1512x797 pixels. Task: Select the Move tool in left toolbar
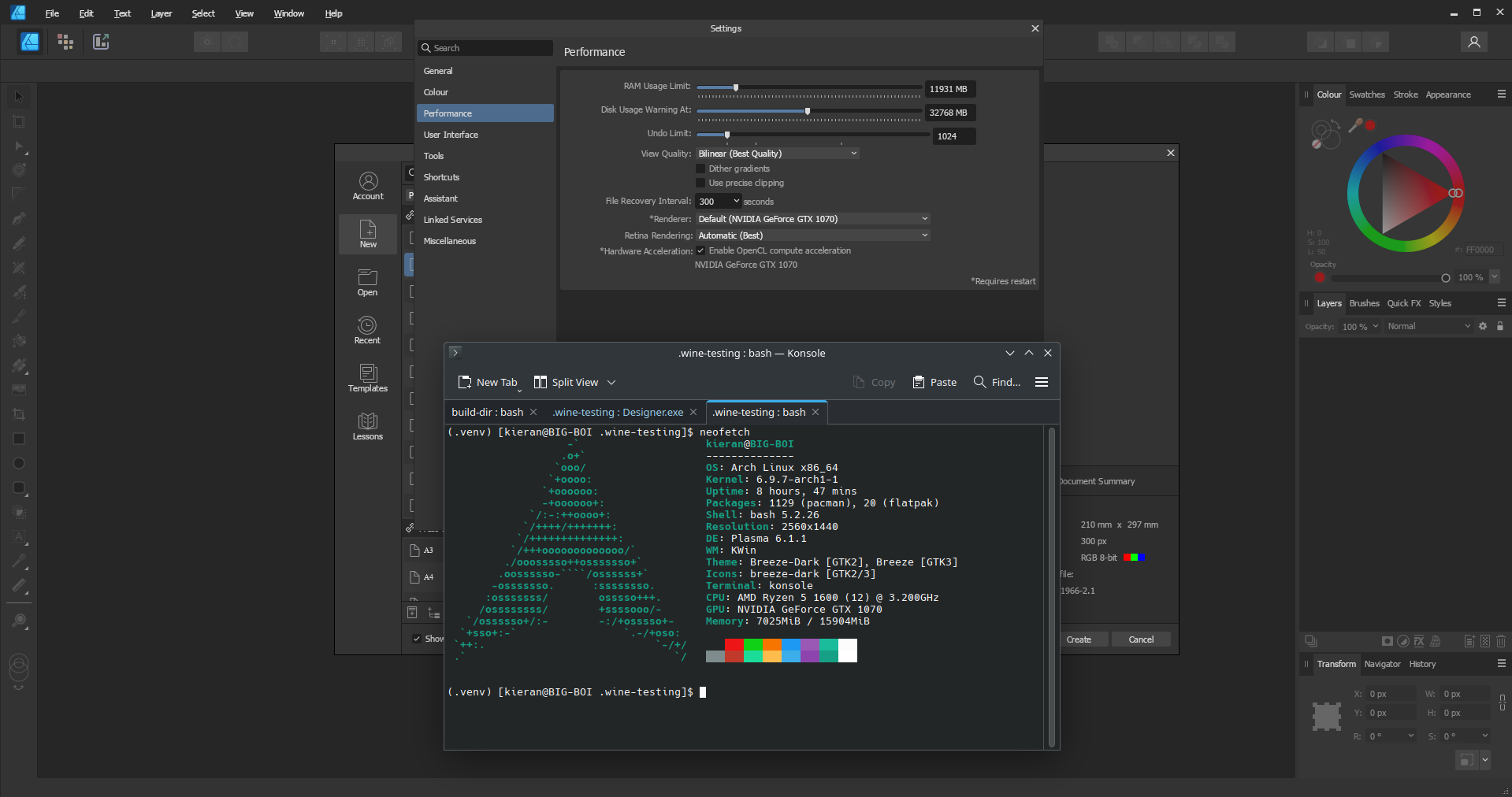coord(19,97)
